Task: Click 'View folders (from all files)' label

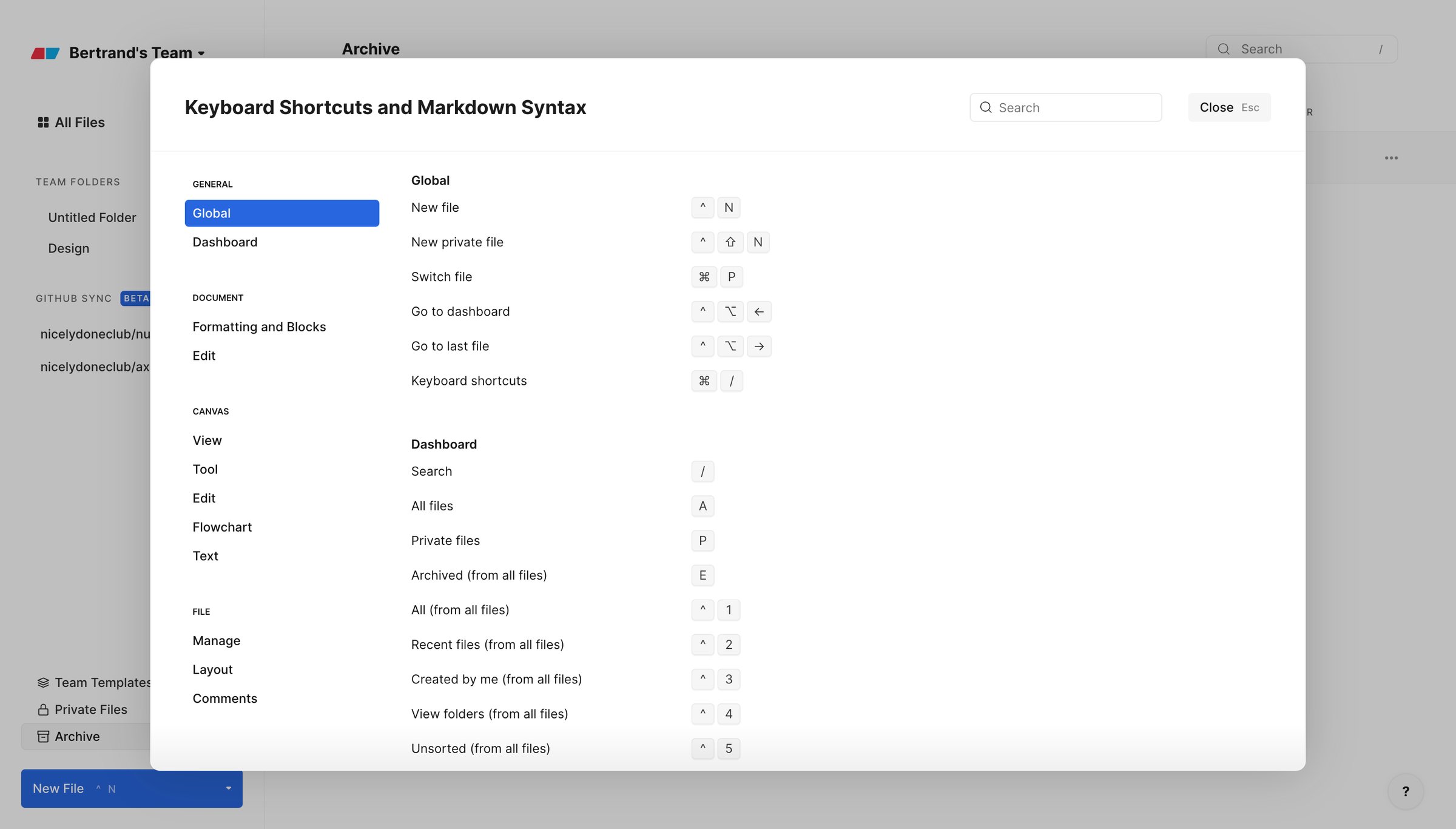Action: click(x=490, y=714)
